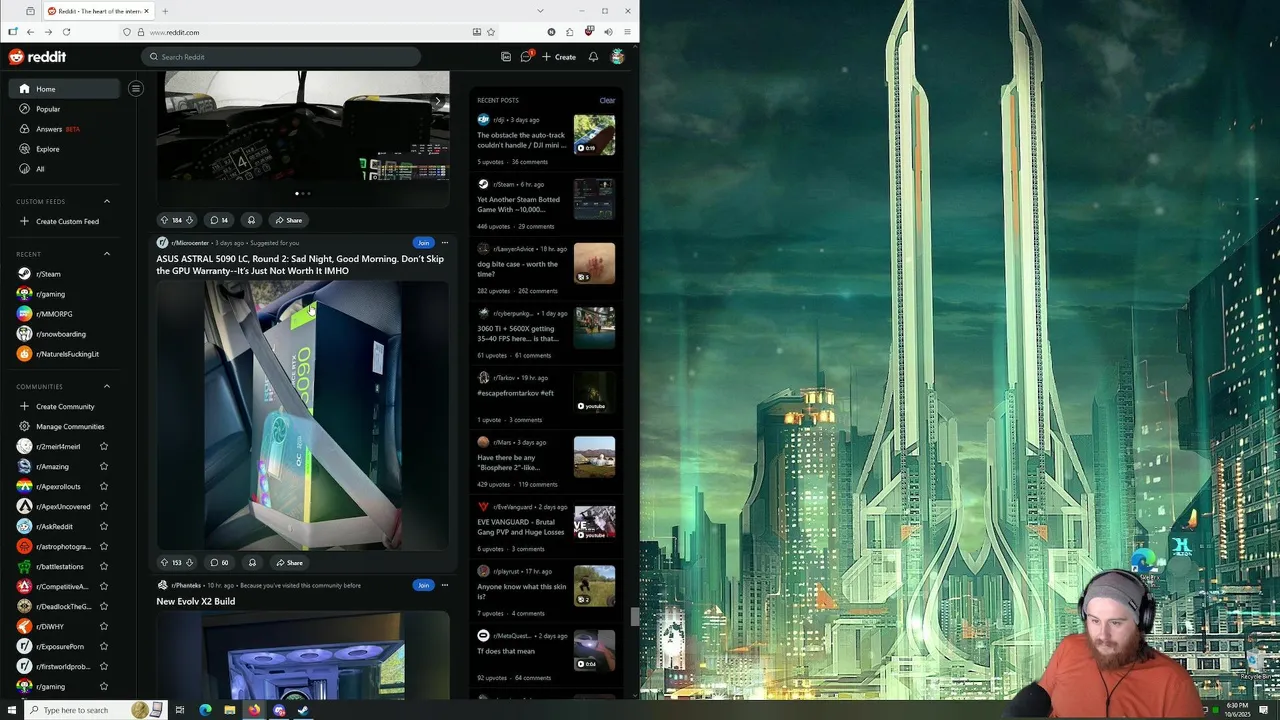The height and width of the screenshot is (720, 1280).
Task: Collapse the Custom Feeds section
Action: click(107, 202)
